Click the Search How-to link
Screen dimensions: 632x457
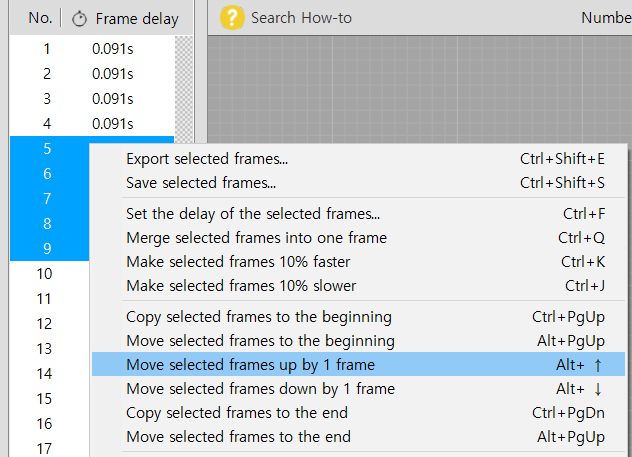point(301,18)
